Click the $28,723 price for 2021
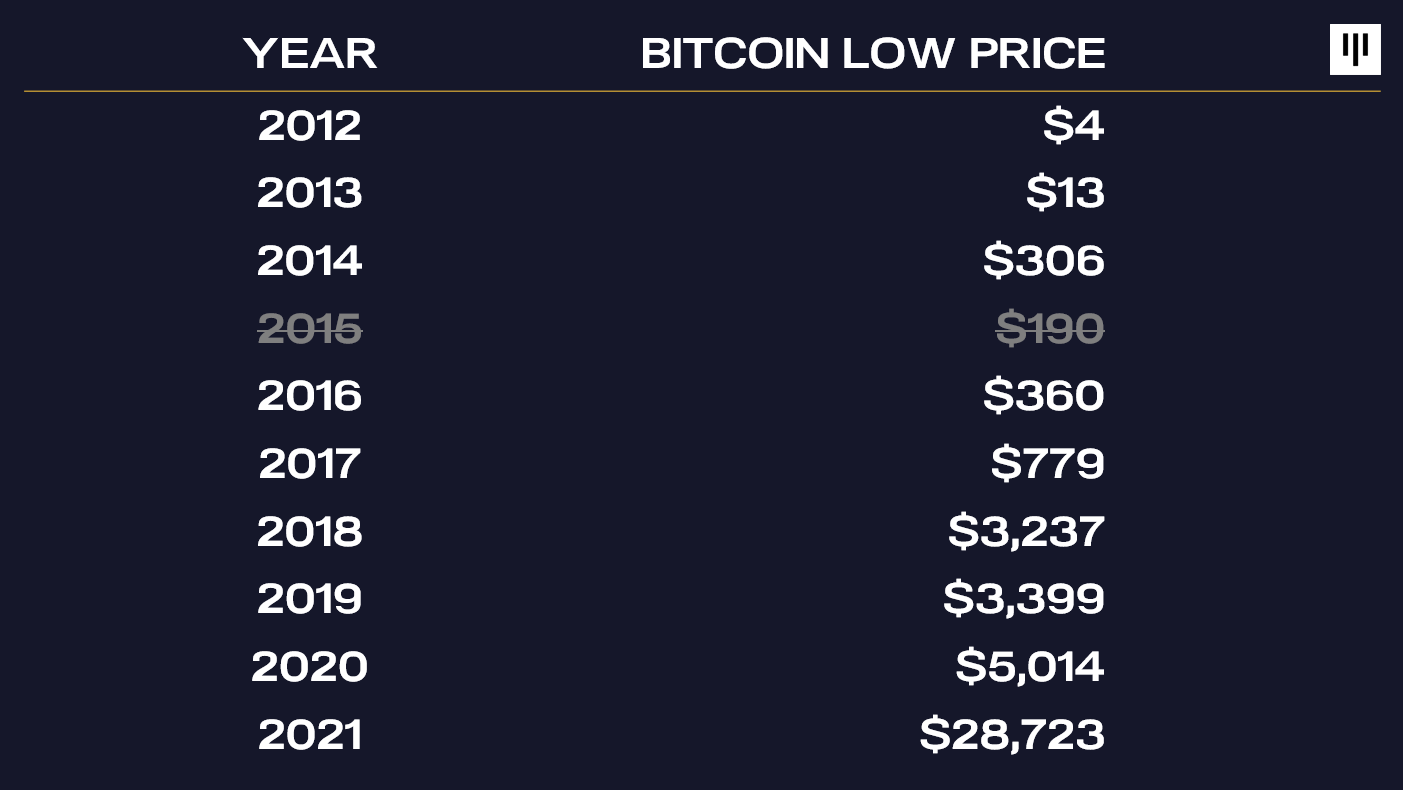Image resolution: width=1404 pixels, height=790 pixels. (1012, 734)
